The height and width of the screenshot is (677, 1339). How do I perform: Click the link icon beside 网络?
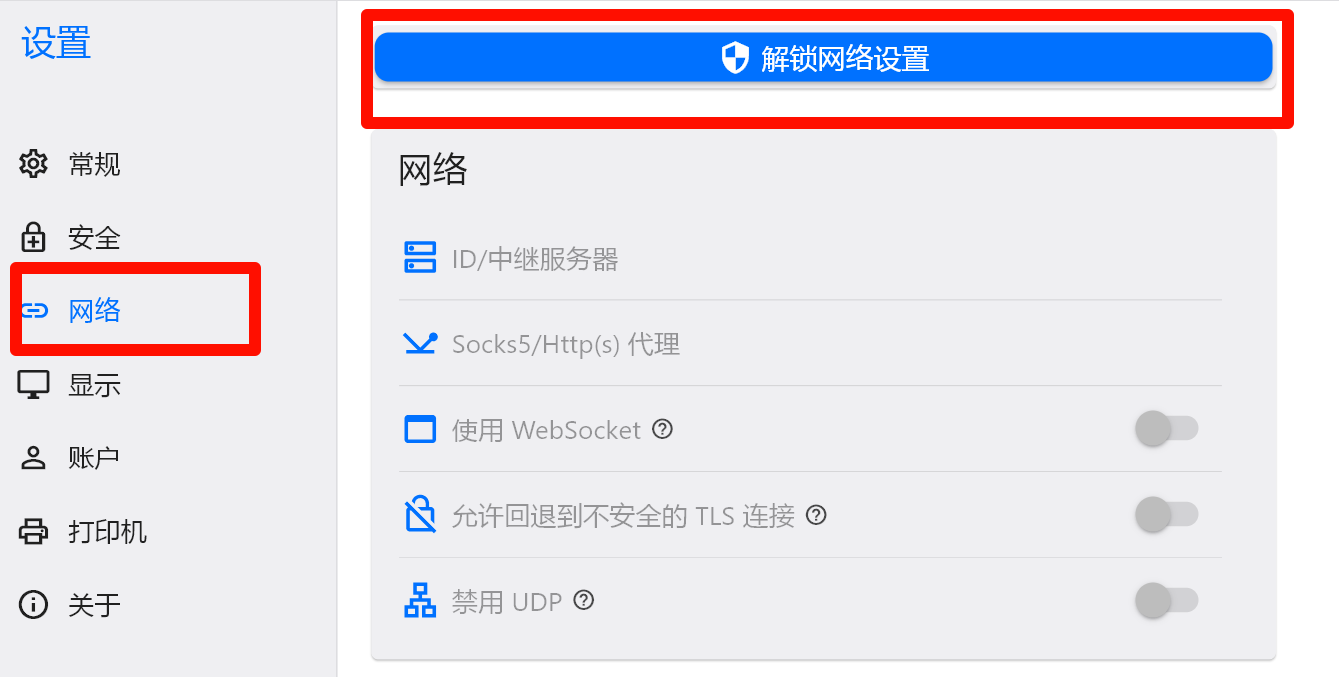pyautogui.click(x=34, y=311)
